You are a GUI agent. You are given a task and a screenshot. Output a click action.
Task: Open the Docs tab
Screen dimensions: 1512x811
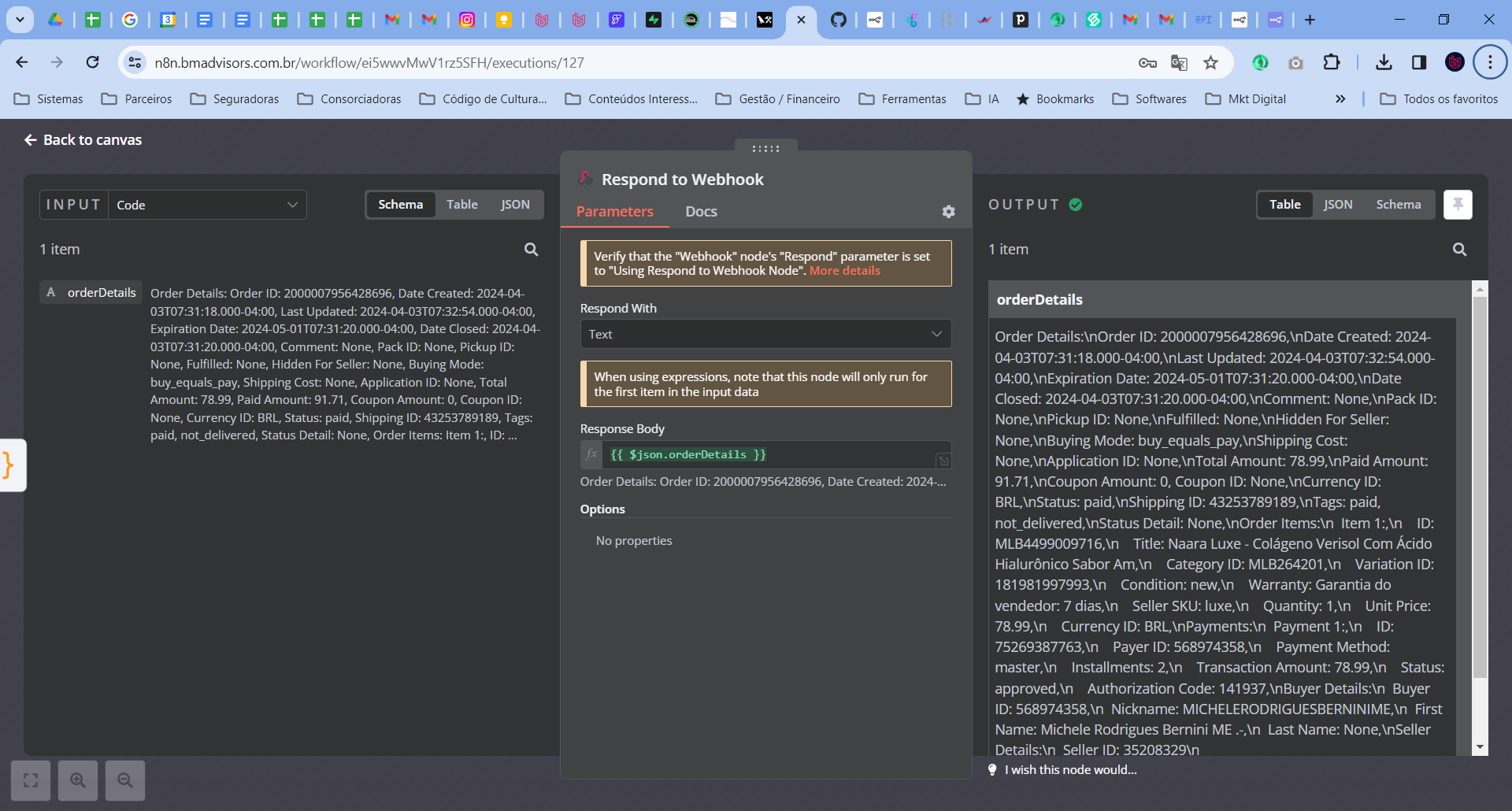pos(701,212)
